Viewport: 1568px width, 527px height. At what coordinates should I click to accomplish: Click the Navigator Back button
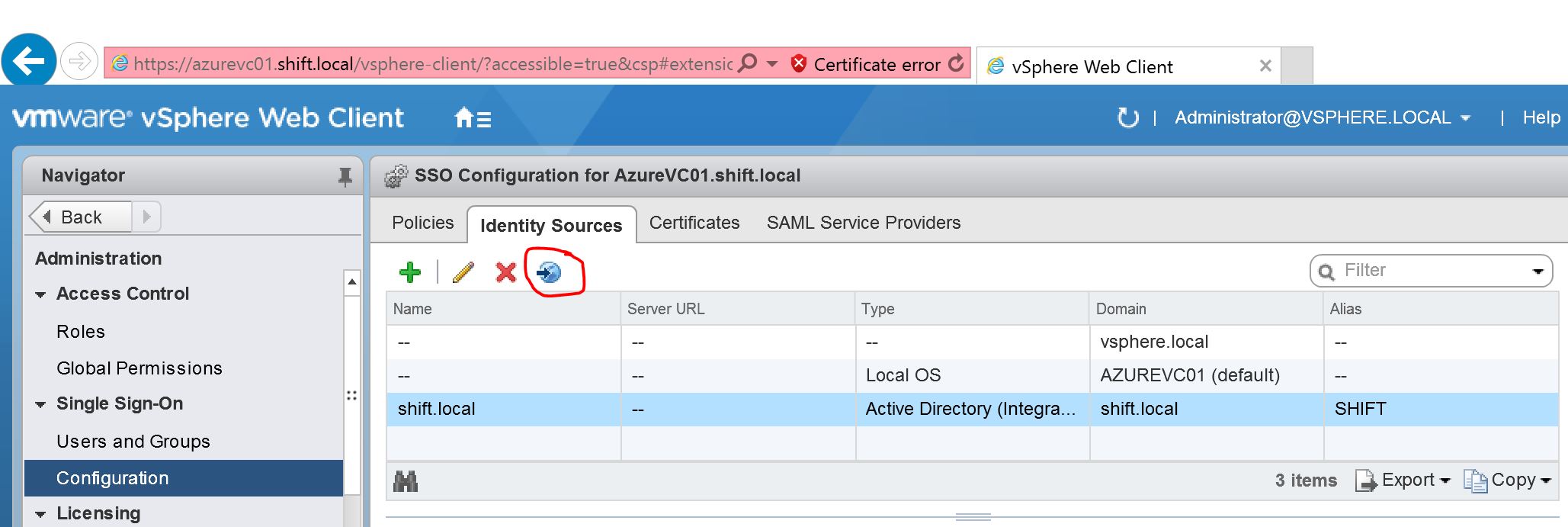81,217
